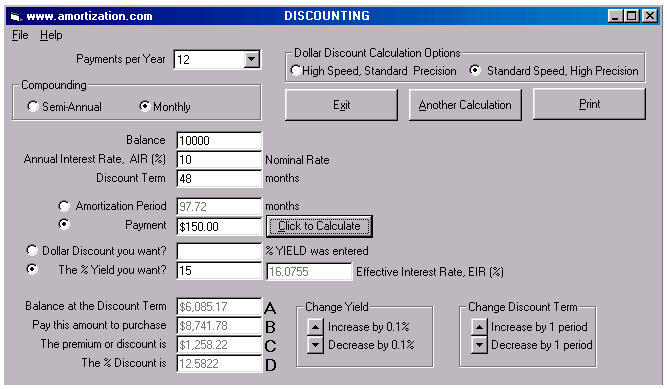Choose High Speed, Standard Precision option
Viewport: 667px width, 389px height.
296,70
